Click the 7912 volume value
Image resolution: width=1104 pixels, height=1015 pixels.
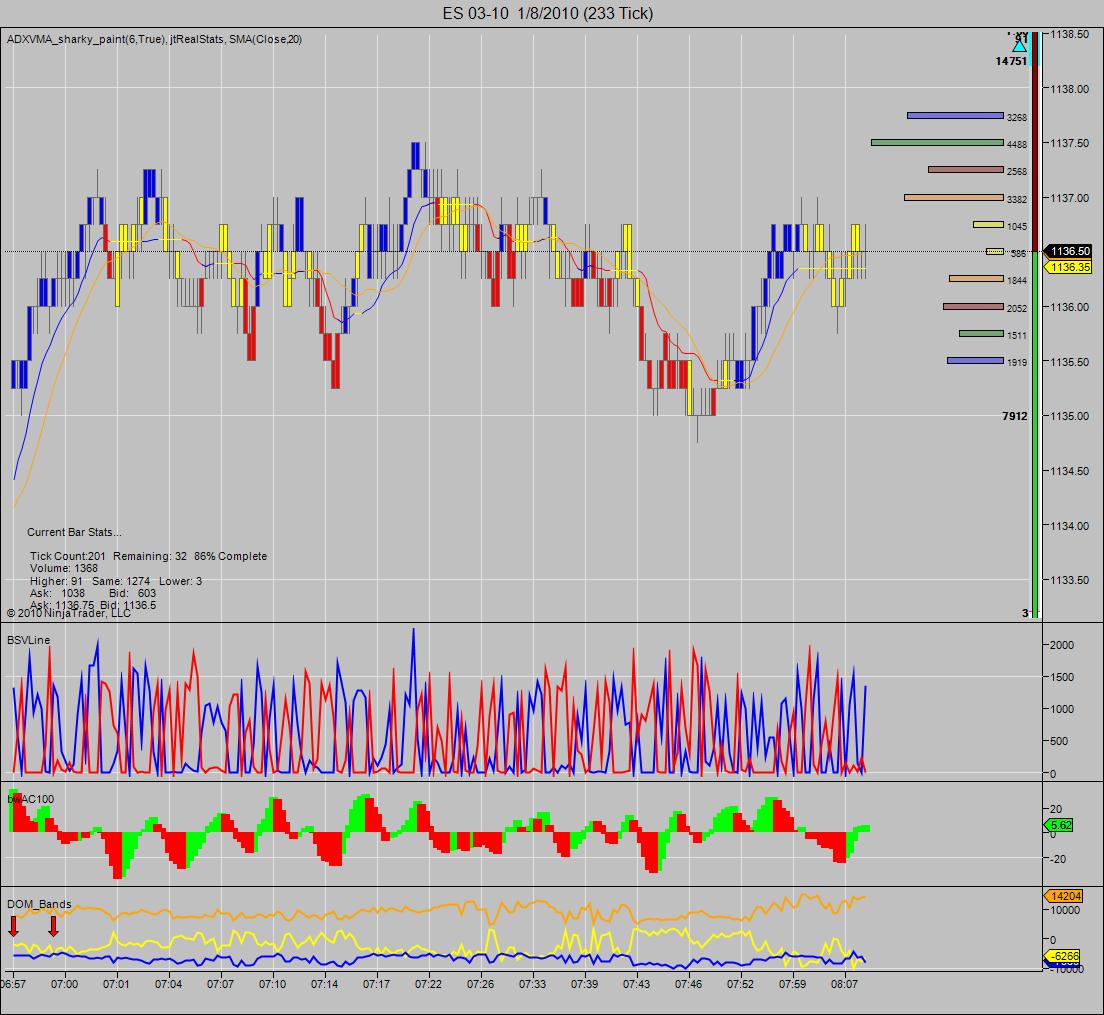(x=1015, y=416)
